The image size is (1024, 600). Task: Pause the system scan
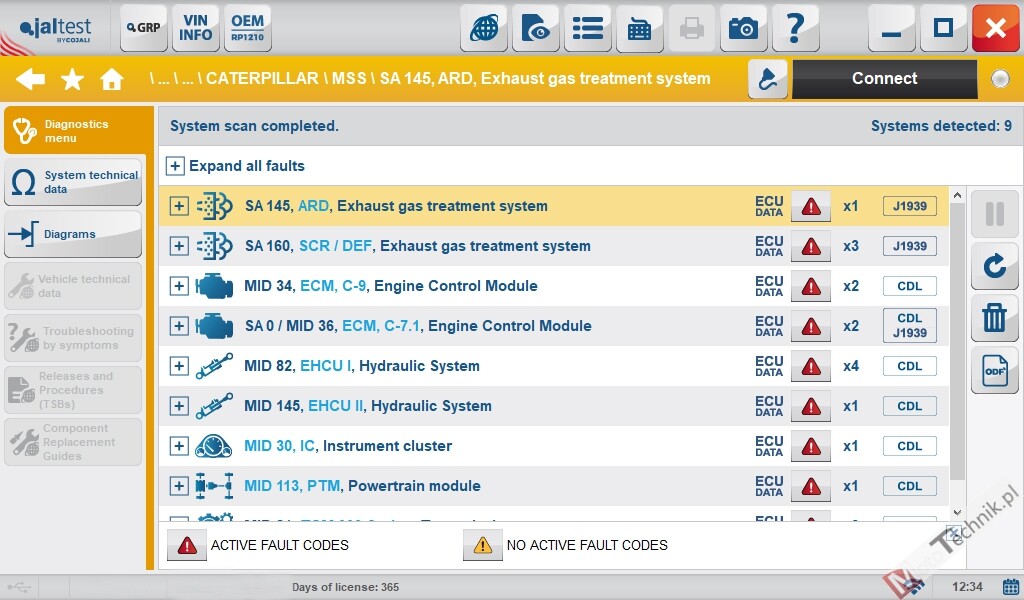point(995,213)
